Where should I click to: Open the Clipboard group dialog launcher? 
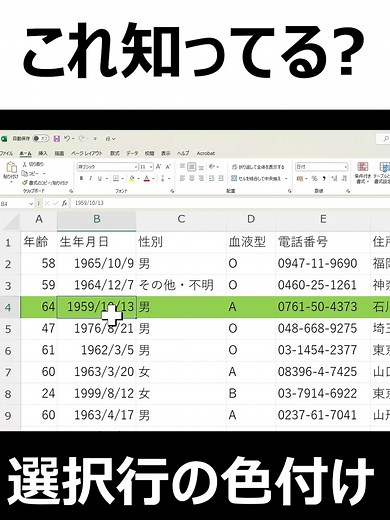[x=71, y=191]
